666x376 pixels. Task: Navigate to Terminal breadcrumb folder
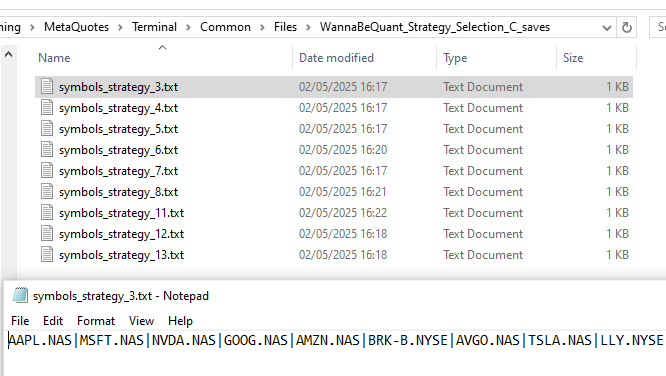click(x=154, y=27)
